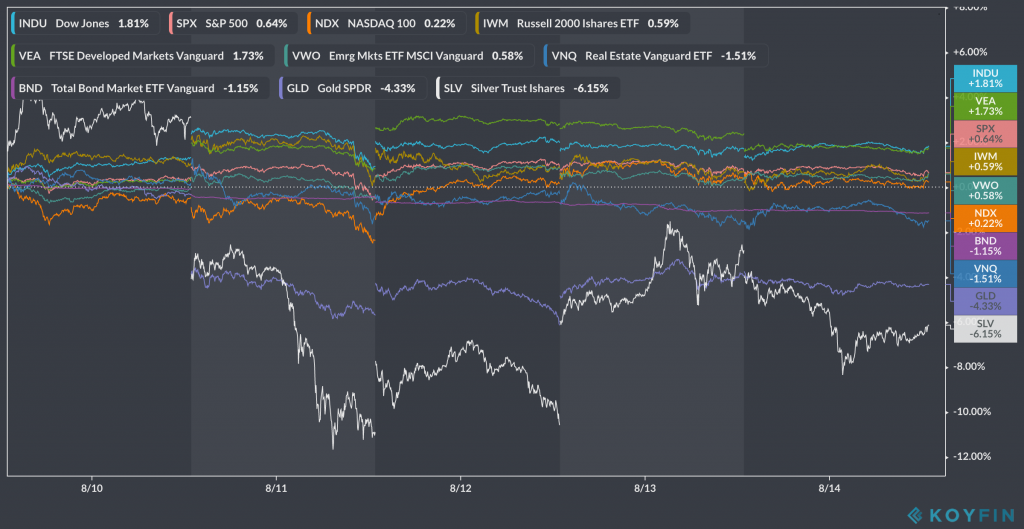This screenshot has width=1024, height=529.
Task: Click the GLD Gold SPDR legend chip
Action: tap(357, 88)
